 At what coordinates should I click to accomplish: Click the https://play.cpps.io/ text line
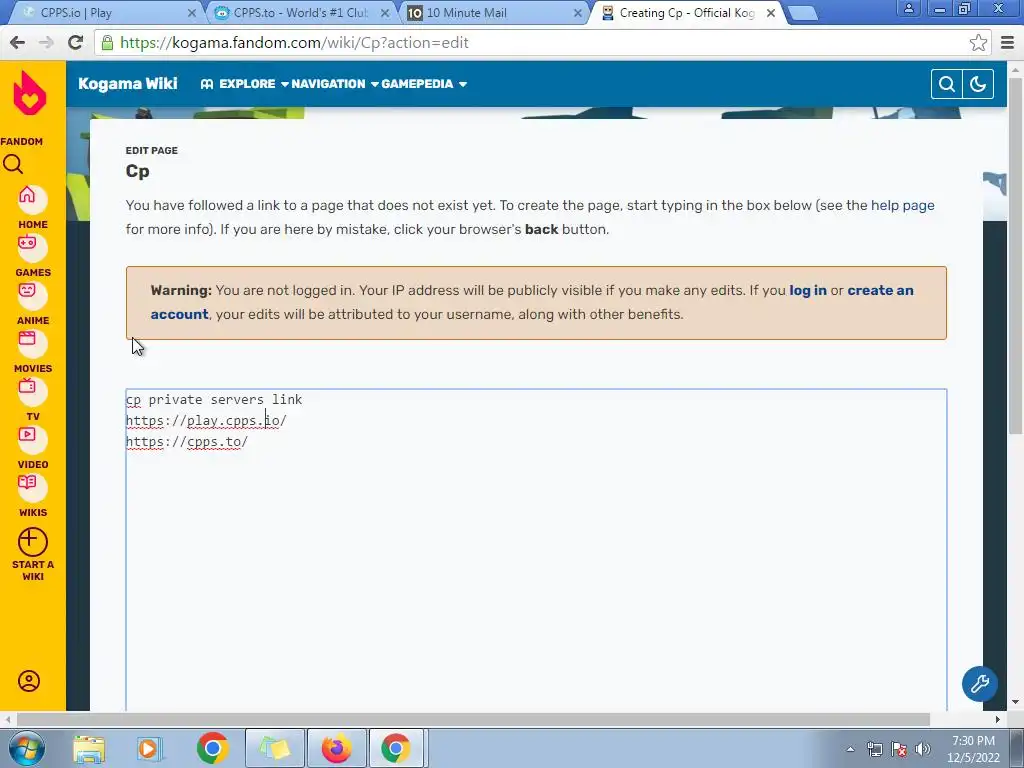coord(206,421)
